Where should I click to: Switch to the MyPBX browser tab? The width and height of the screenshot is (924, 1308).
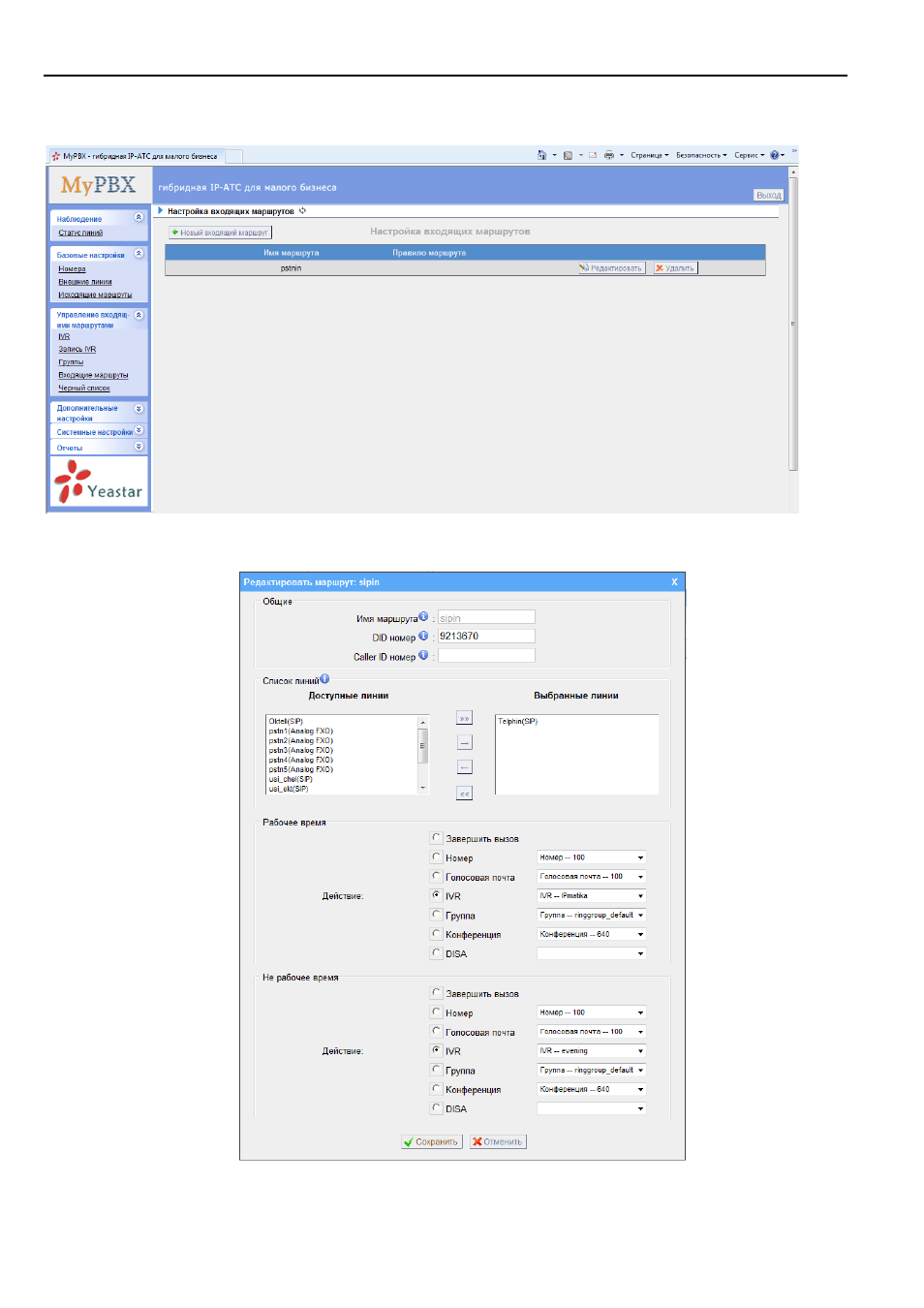136,156
